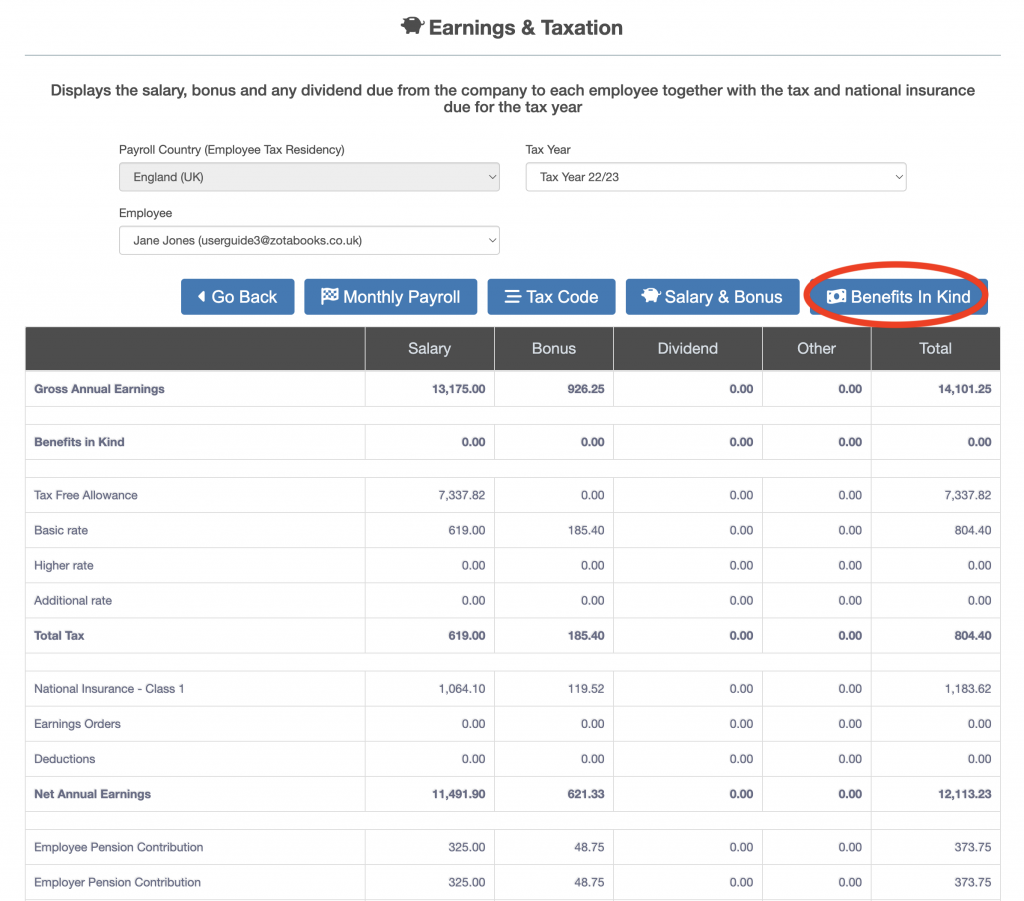The height and width of the screenshot is (901, 1024).
Task: Select the Bonus column header
Action: click(x=553, y=349)
